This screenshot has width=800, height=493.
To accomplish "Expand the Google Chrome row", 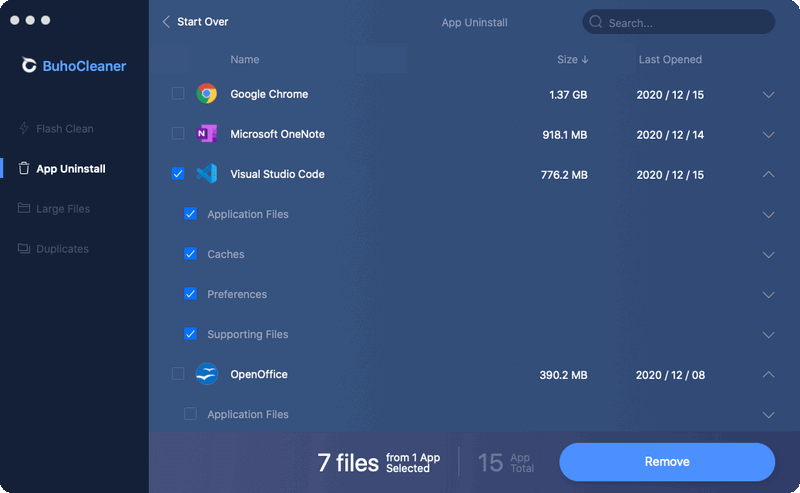I will [x=768, y=94].
